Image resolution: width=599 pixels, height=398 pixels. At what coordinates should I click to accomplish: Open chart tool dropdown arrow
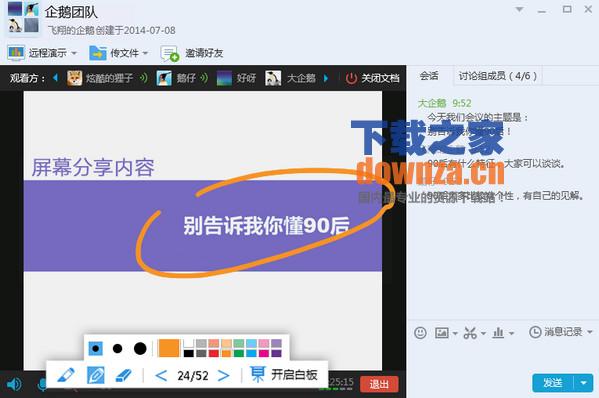pos(512,333)
